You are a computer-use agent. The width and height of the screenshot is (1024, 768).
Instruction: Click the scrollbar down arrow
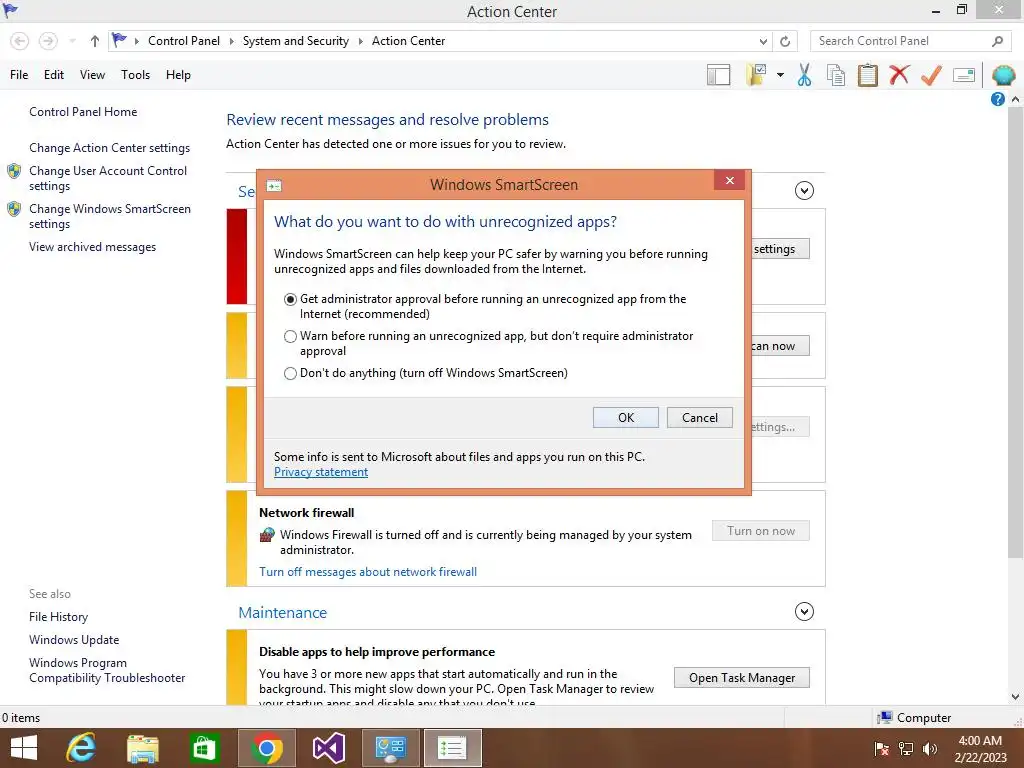(1015, 697)
